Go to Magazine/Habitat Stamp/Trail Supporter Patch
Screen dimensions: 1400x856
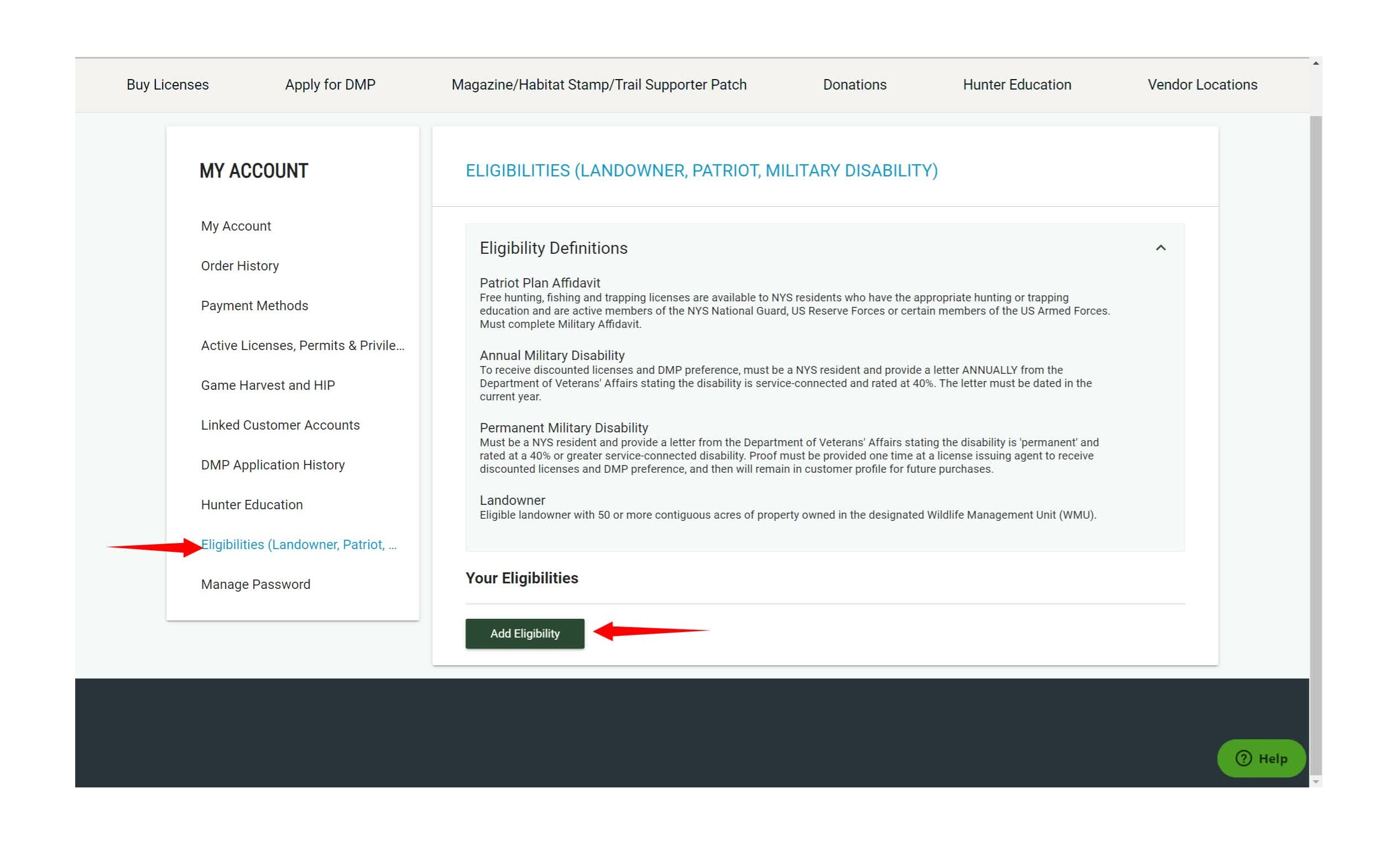(598, 85)
